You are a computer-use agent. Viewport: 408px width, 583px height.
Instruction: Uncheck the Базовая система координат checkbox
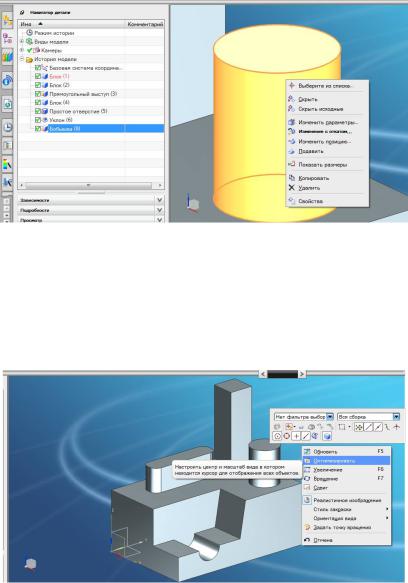click(x=38, y=68)
